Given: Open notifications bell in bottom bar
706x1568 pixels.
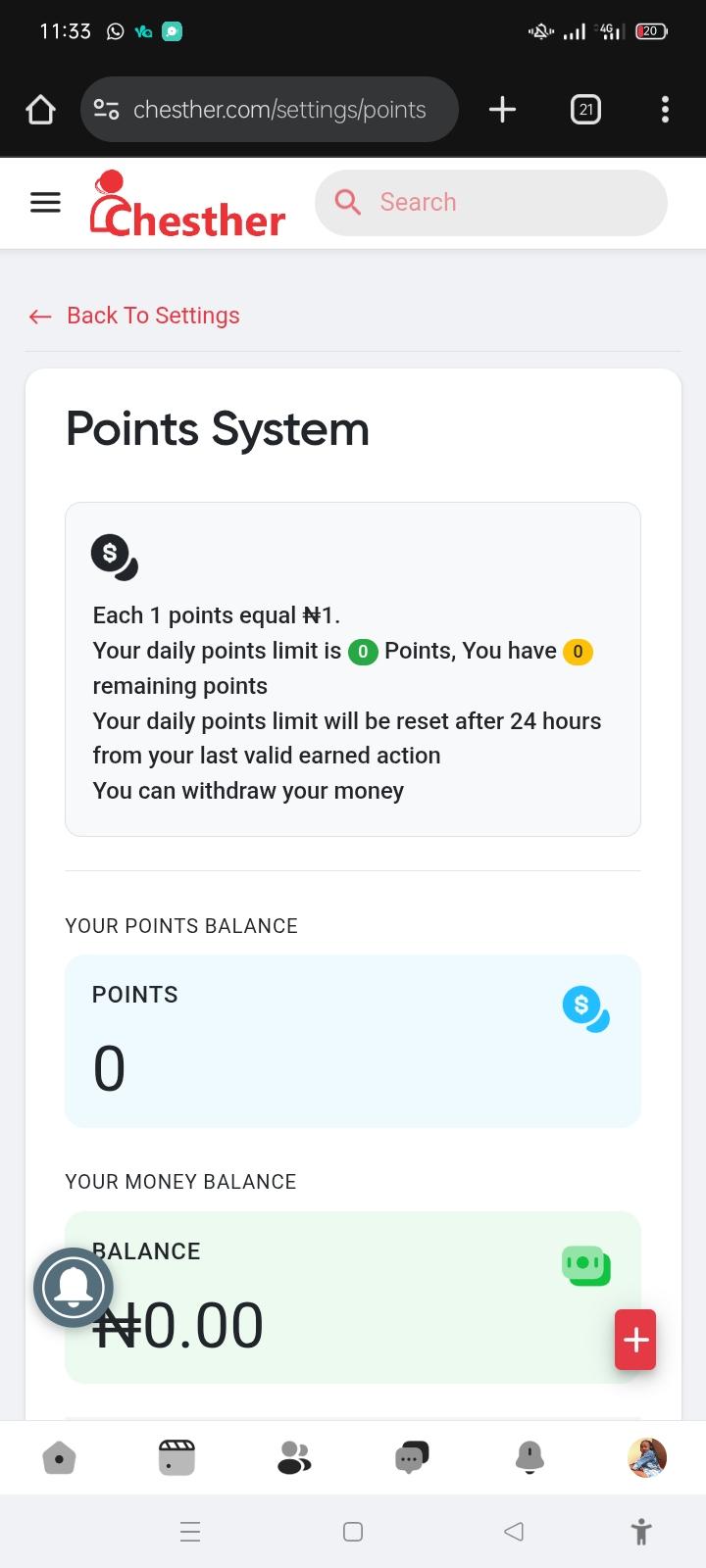Looking at the screenshot, I should (x=529, y=1458).
